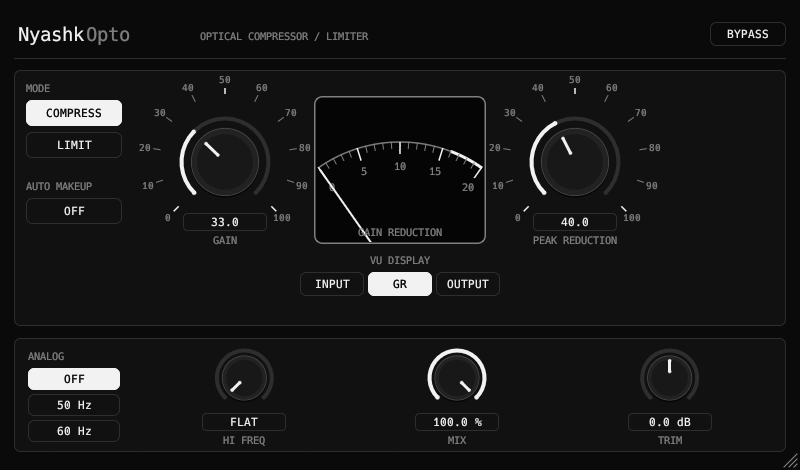The height and width of the screenshot is (470, 800).
Task: Set Analog hum to 60 Hz
Action: click(74, 431)
